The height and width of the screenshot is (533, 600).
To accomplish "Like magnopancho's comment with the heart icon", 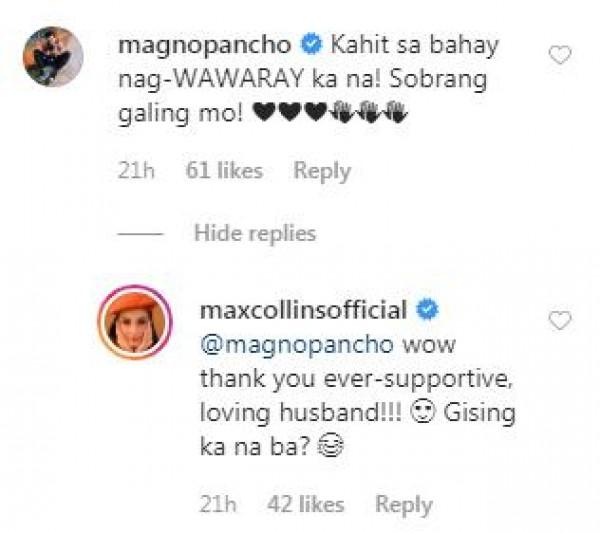I will [x=560, y=56].
